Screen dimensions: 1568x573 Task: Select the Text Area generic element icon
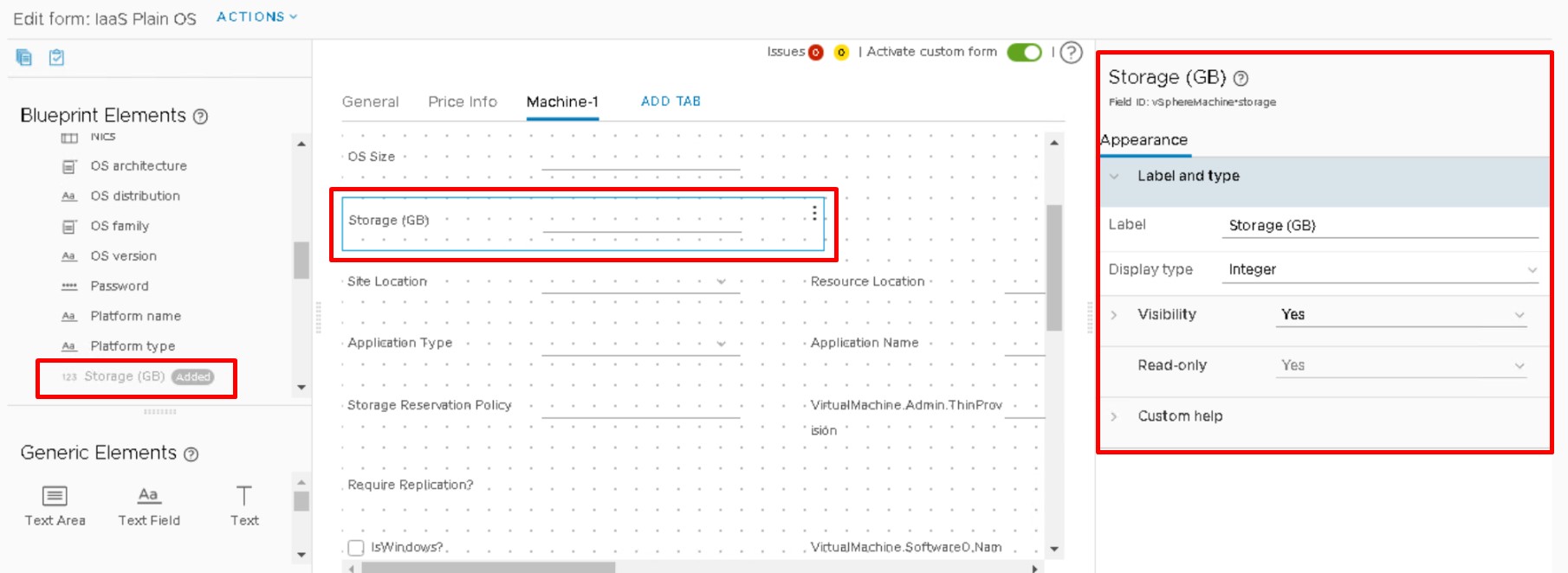pos(55,496)
